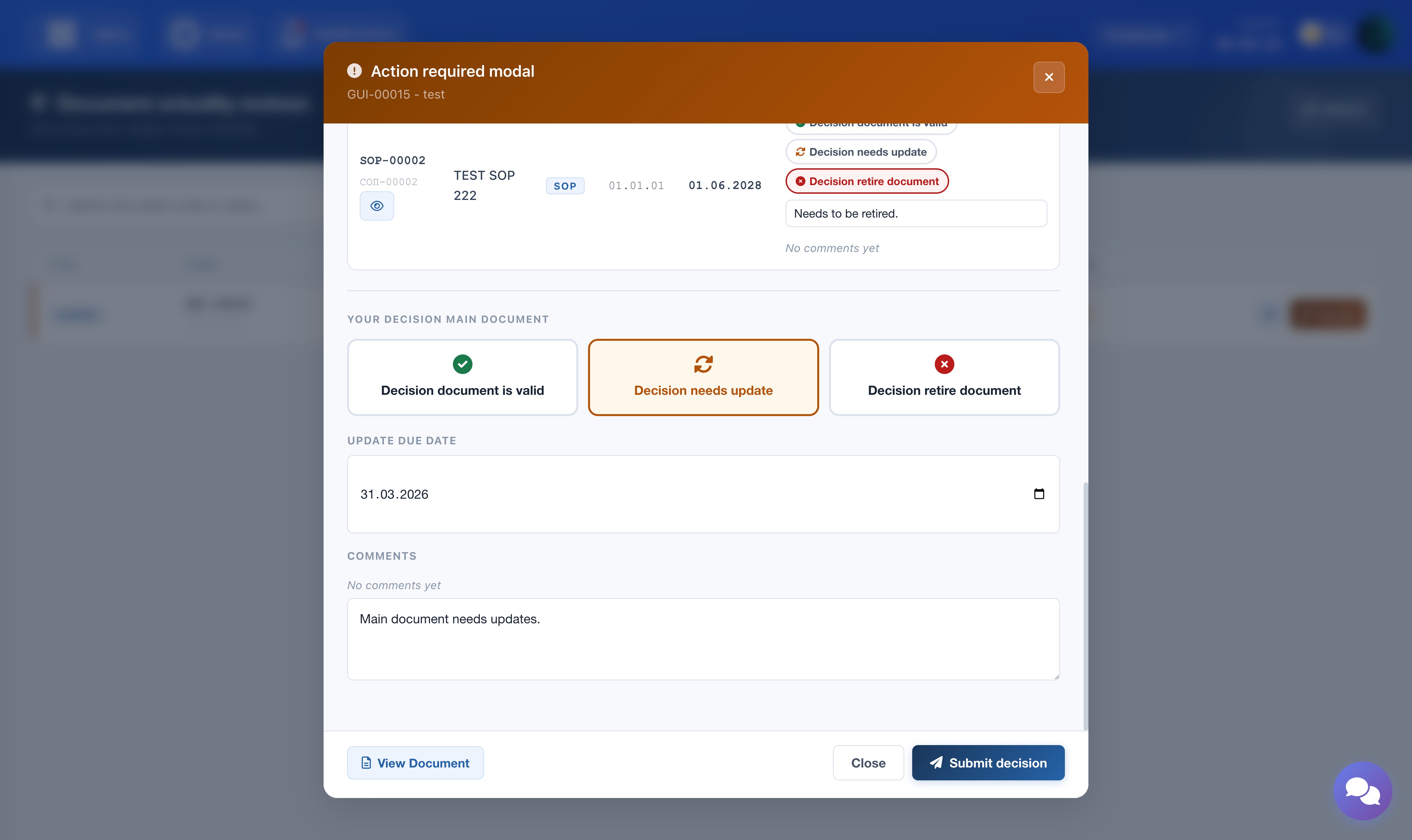Select Decision document is valid card

point(462,390)
